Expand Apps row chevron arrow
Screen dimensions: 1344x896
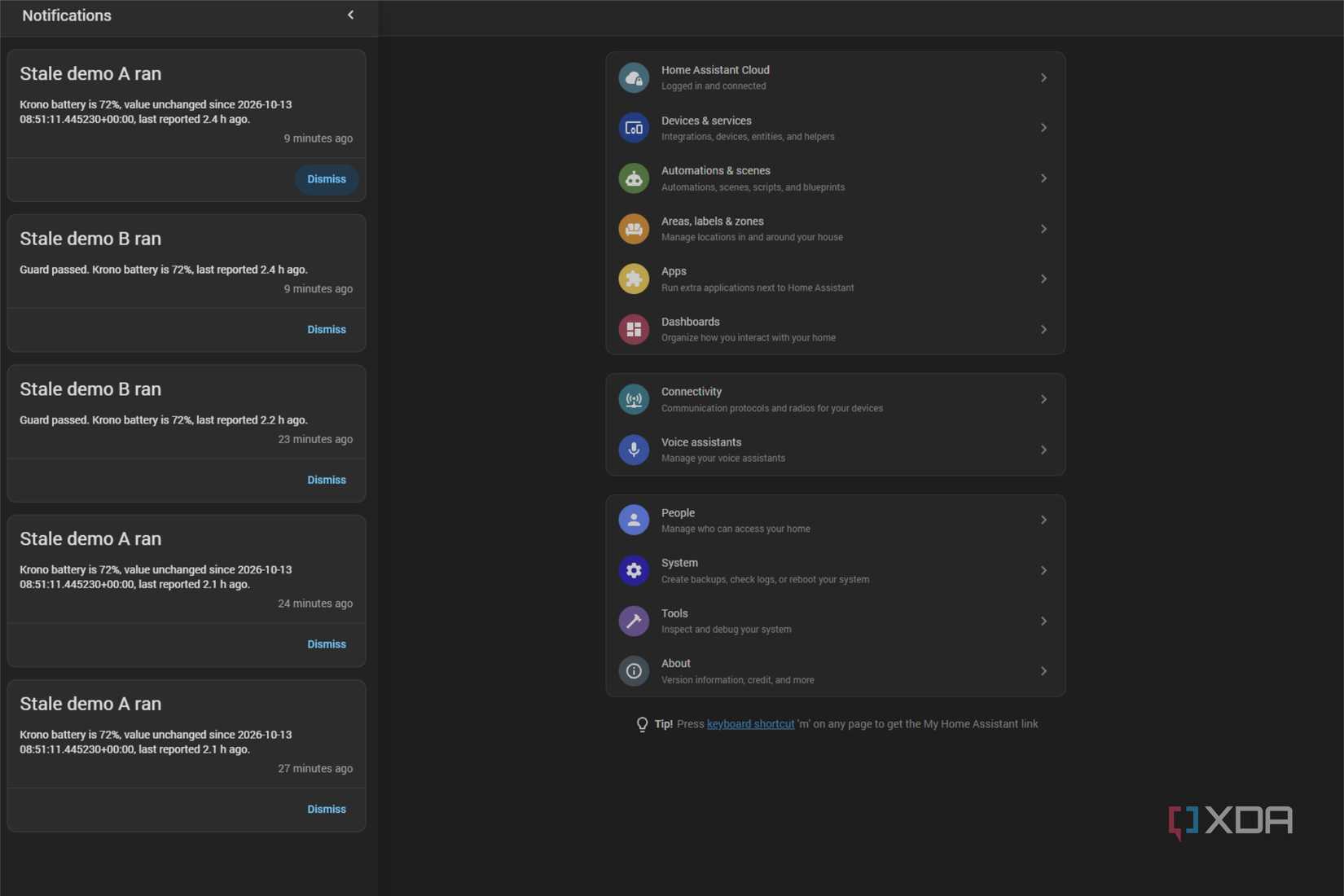coord(1043,279)
